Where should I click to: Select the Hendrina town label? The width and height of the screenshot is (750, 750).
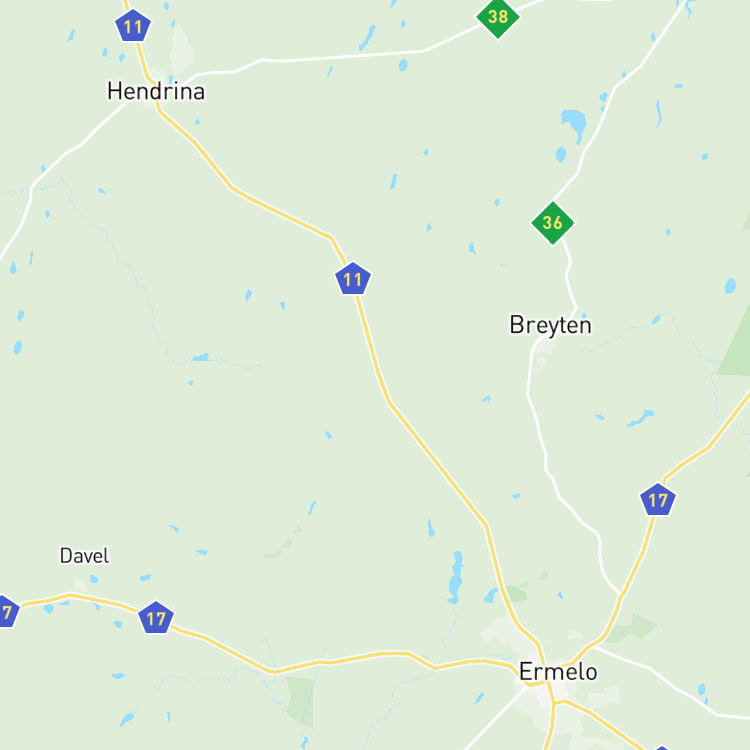pos(156,91)
